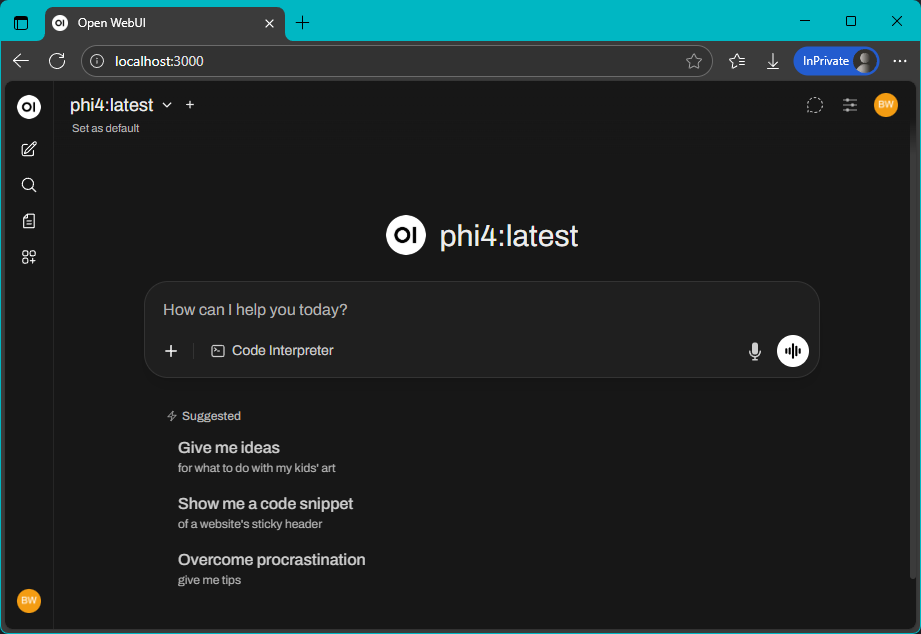Click the Open WebUI logo in sidebar
The height and width of the screenshot is (634, 921).
pos(29,107)
